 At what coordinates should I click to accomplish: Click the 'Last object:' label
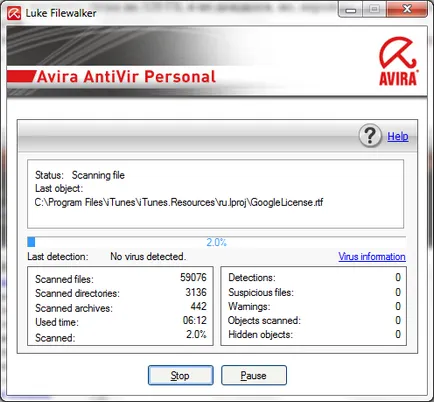click(x=59, y=188)
